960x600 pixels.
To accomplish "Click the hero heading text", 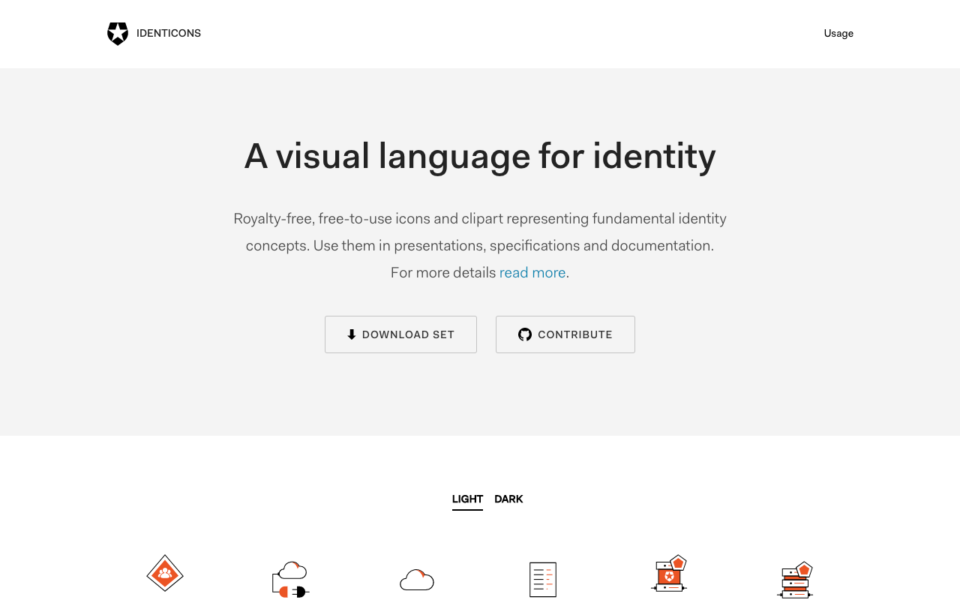I will [x=480, y=156].
